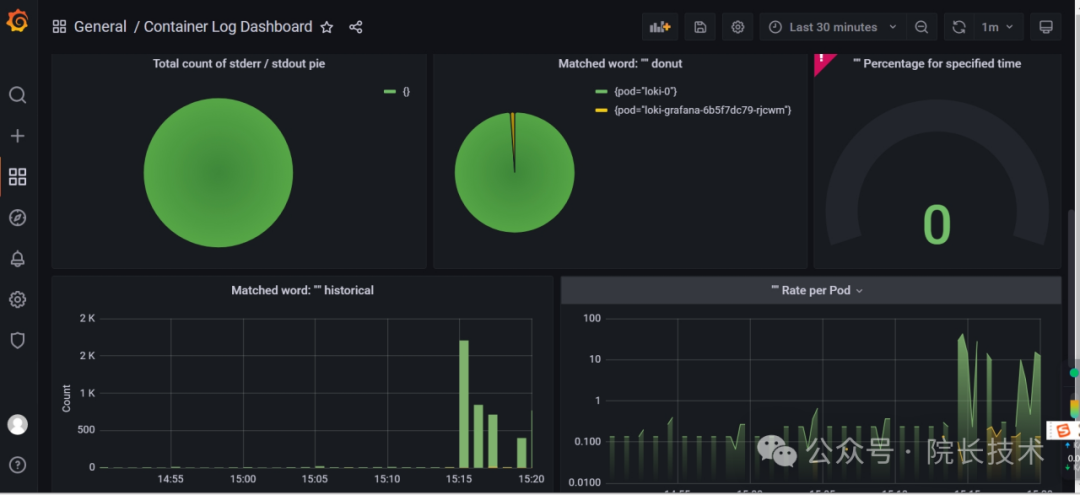Click the large green stderr/stdout pie
Image resolution: width=1080 pixels, height=495 pixels.
coord(218,172)
